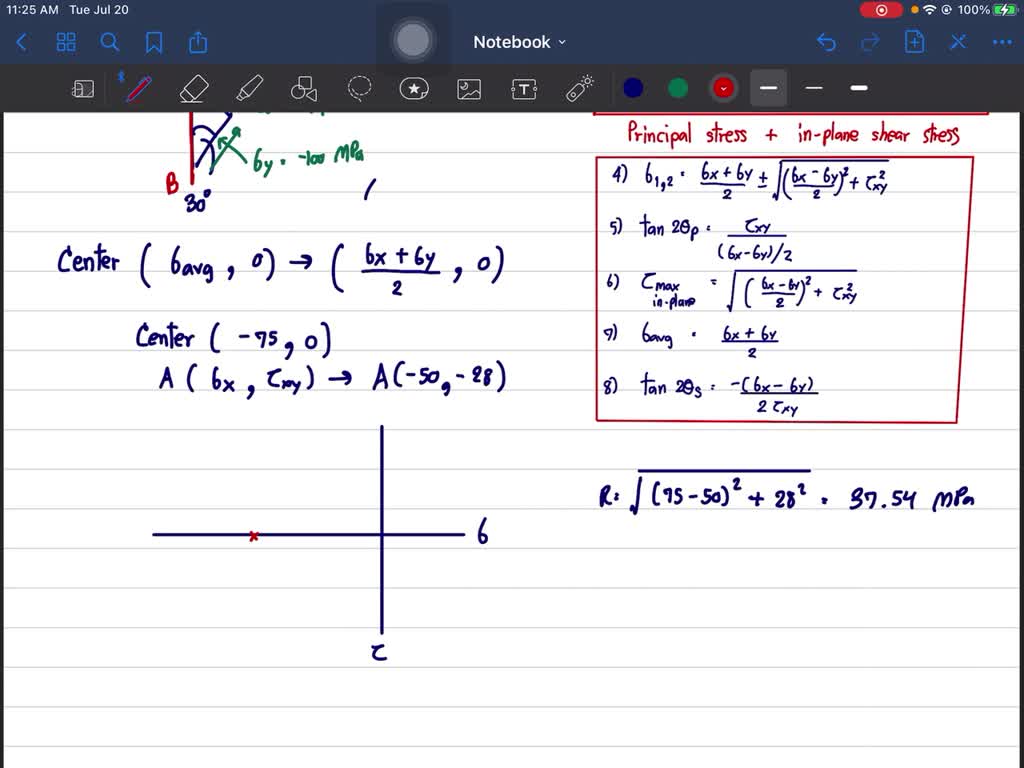1024x768 pixels.
Task: Select the lasso selection tool
Action: click(359, 88)
